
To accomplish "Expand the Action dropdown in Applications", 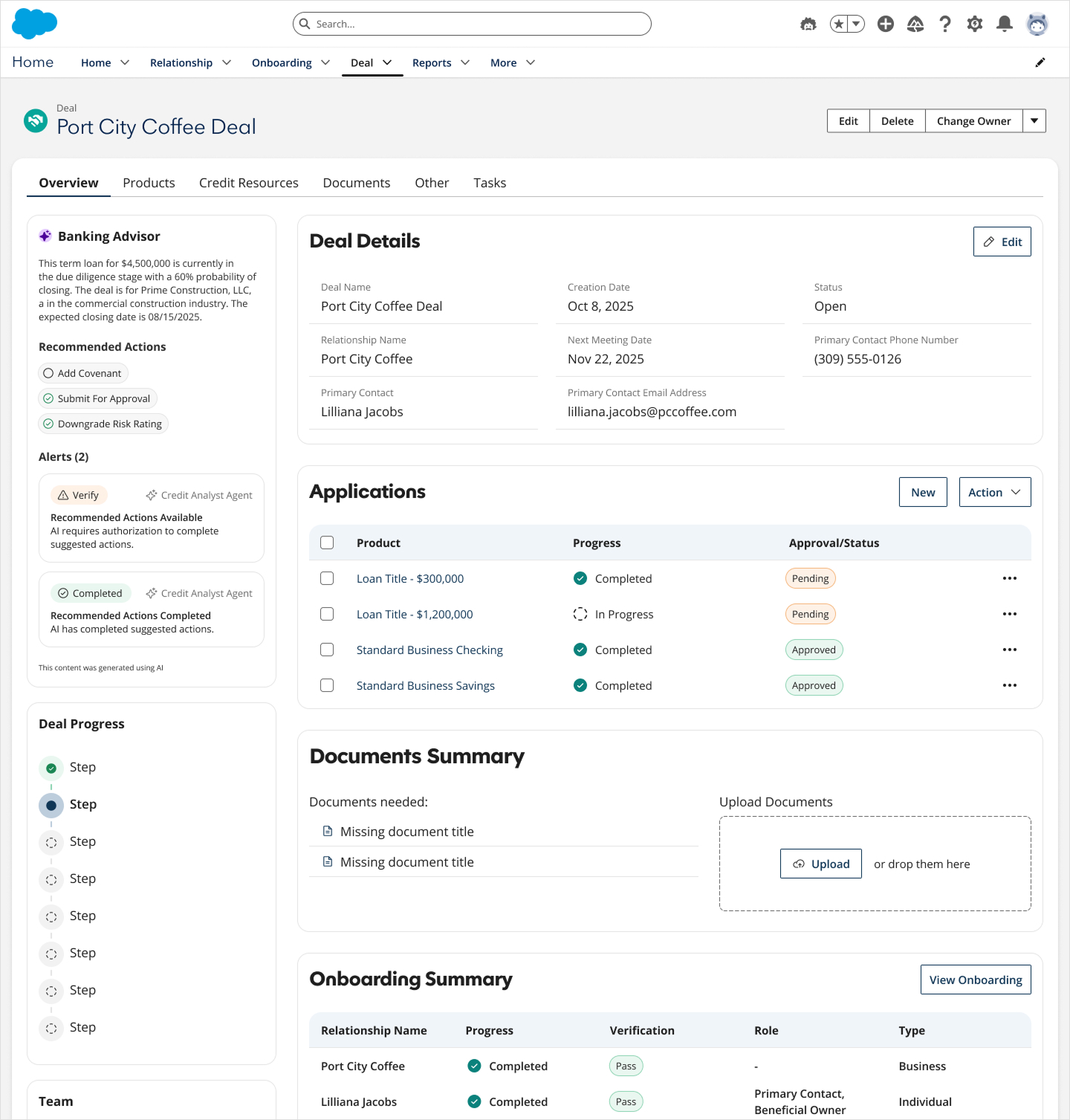I will 994,492.
